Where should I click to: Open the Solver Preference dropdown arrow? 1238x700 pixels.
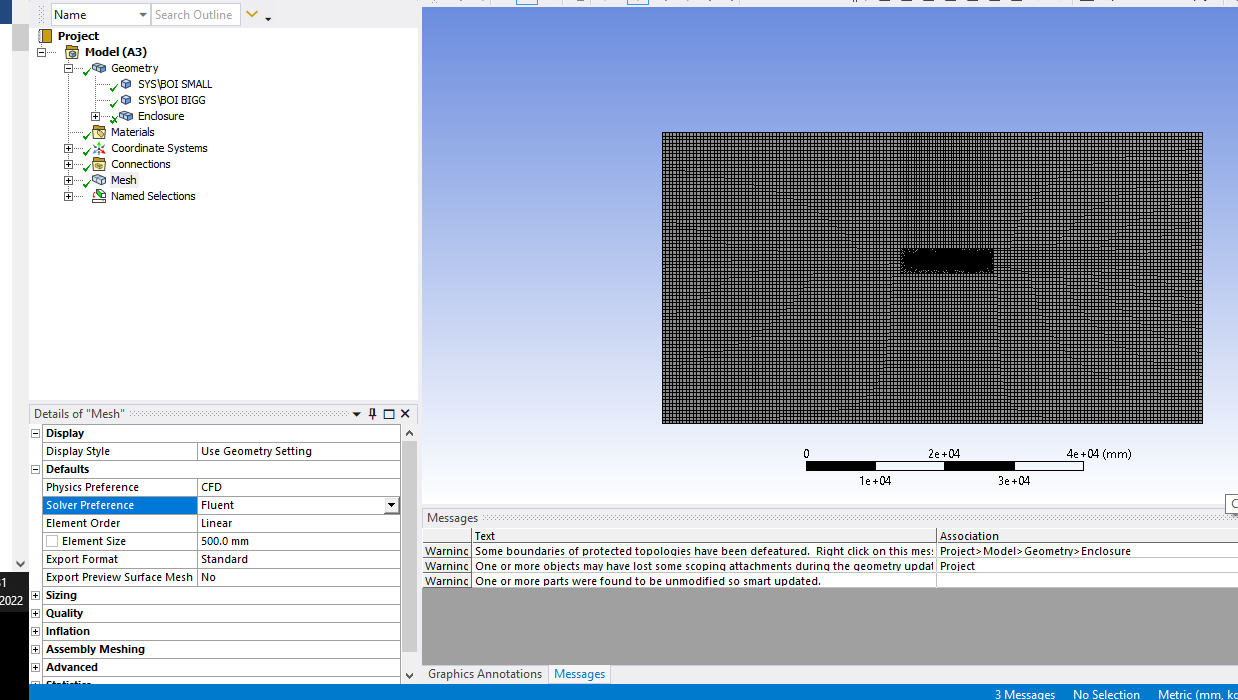391,506
